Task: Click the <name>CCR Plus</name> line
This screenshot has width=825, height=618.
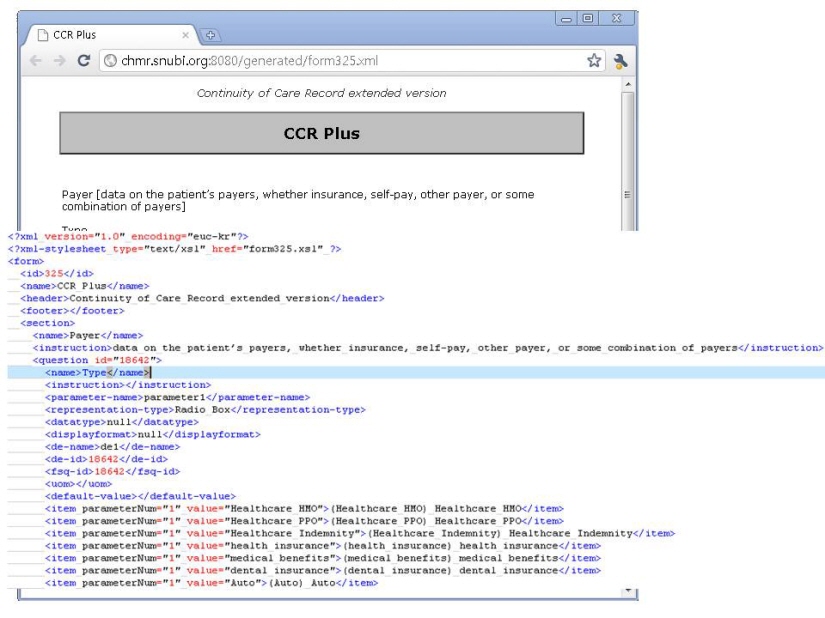Action: point(85,286)
